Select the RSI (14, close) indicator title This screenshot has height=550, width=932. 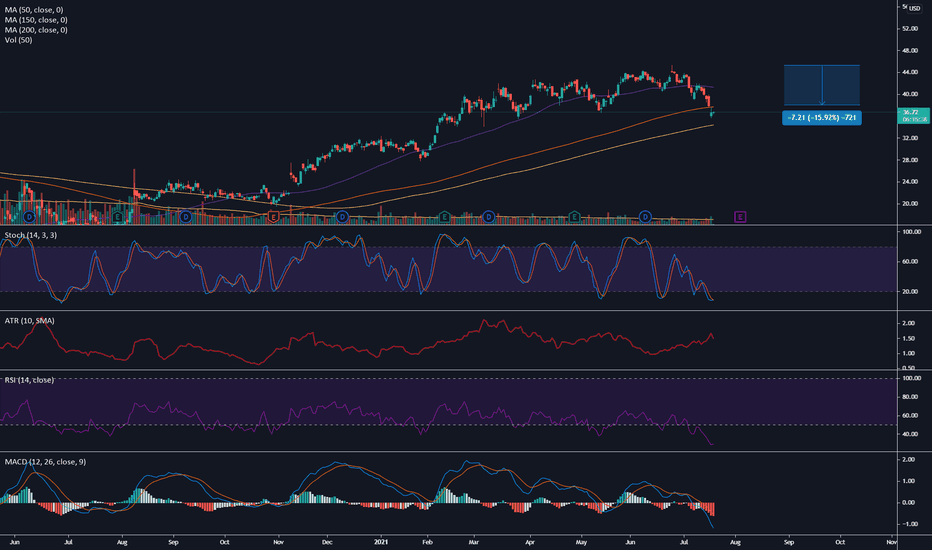tap(29, 380)
